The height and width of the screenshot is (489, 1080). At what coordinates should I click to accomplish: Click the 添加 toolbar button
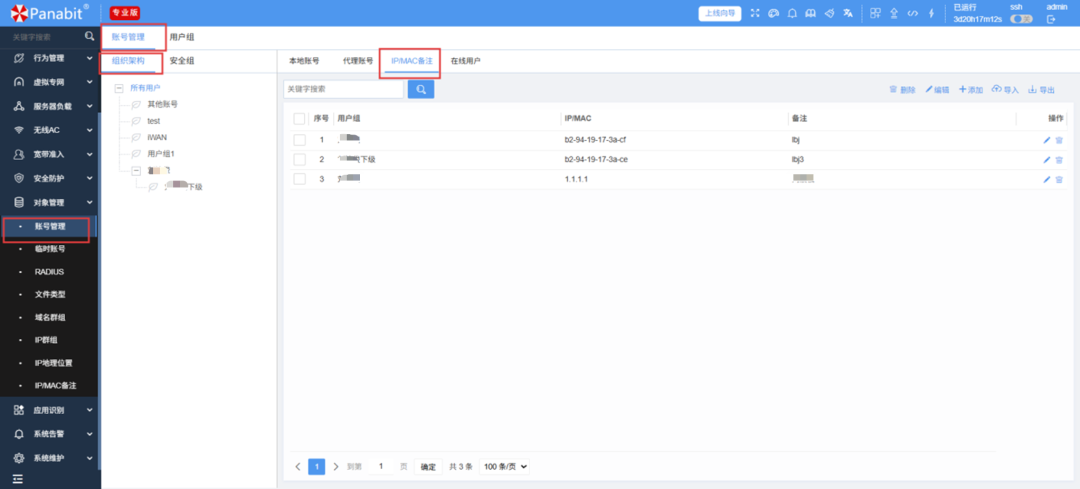pyautogui.click(x=971, y=90)
